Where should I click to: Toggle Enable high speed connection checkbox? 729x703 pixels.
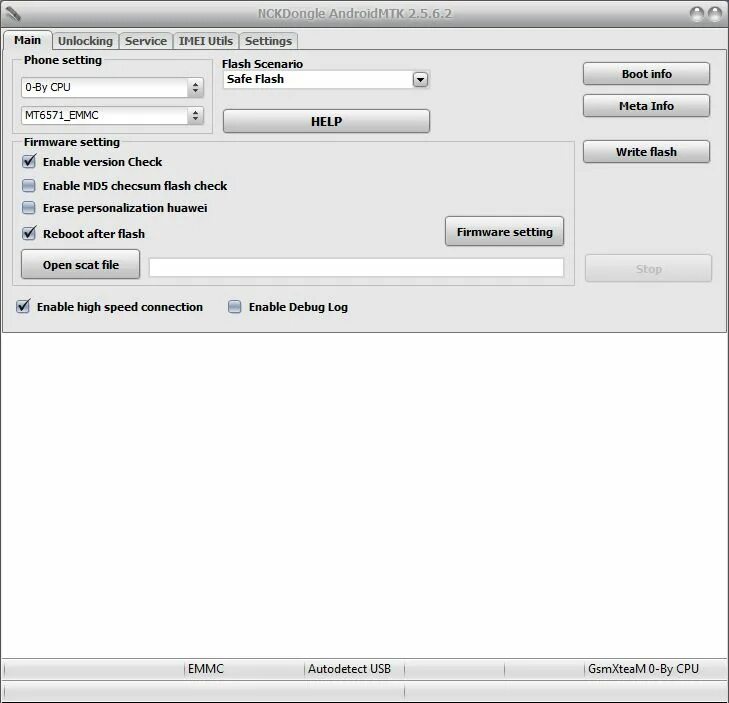click(23, 306)
